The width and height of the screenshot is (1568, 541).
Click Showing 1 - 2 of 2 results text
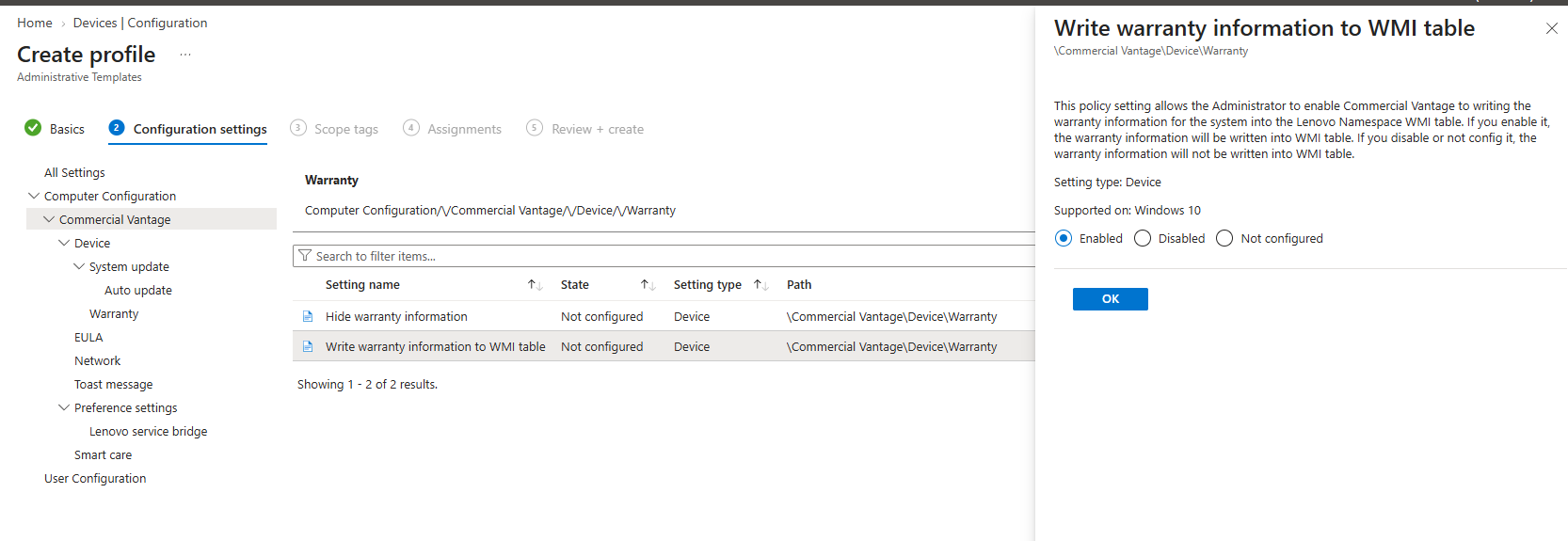(x=367, y=385)
